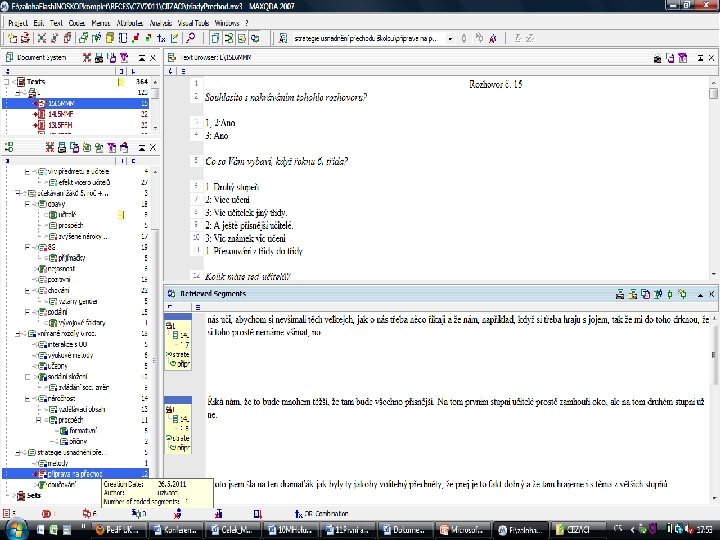
Task: Open the Visual Tools menu
Action: (193, 22)
